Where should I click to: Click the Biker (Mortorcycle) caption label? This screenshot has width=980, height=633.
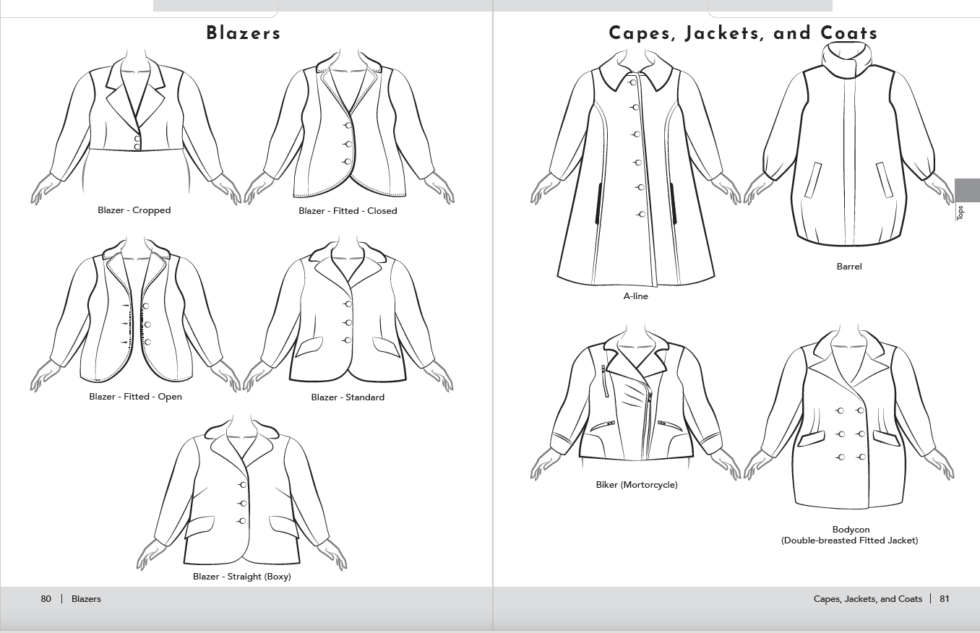click(x=637, y=485)
